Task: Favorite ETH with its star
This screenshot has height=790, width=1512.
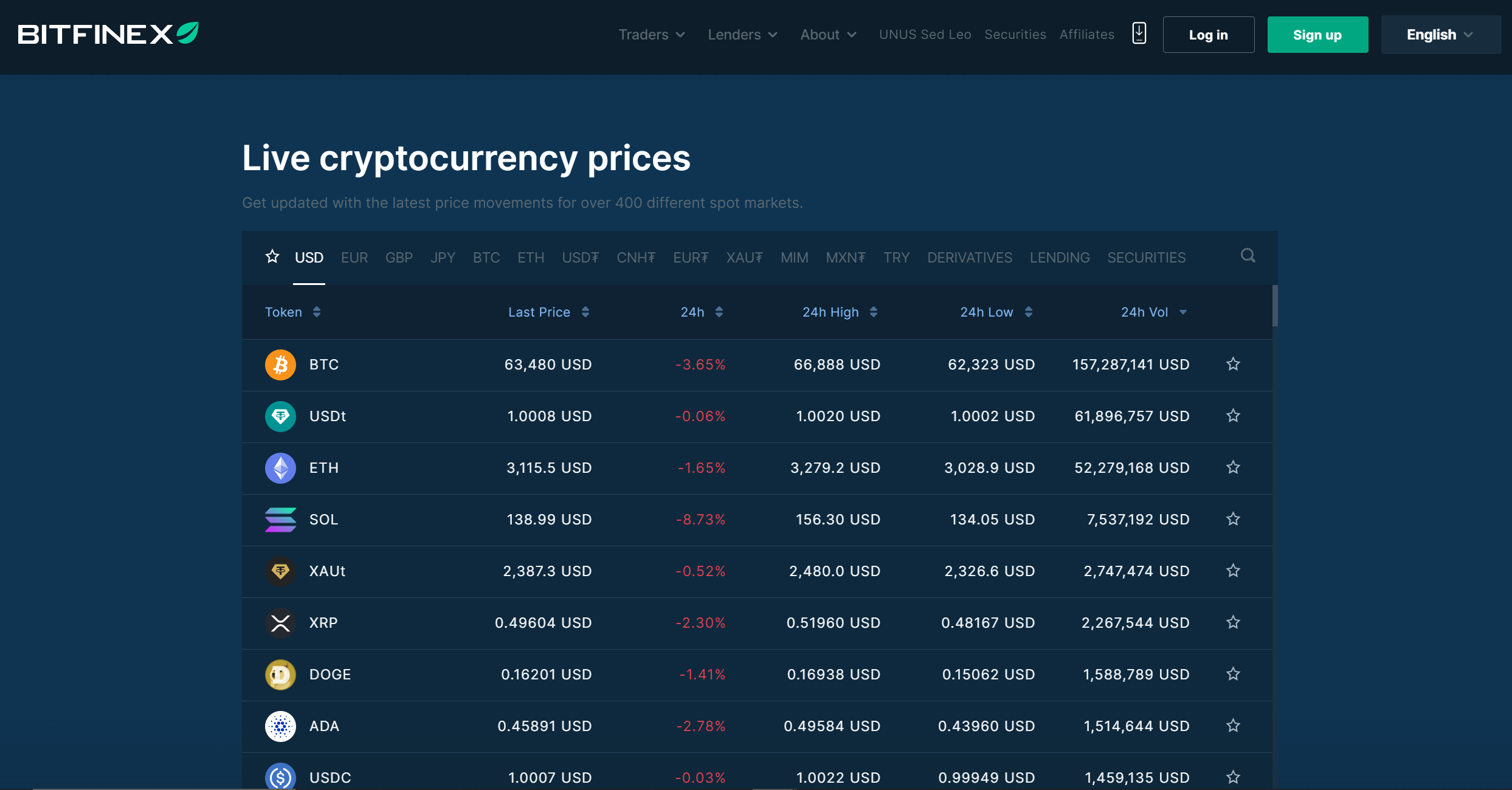Action: tap(1233, 467)
